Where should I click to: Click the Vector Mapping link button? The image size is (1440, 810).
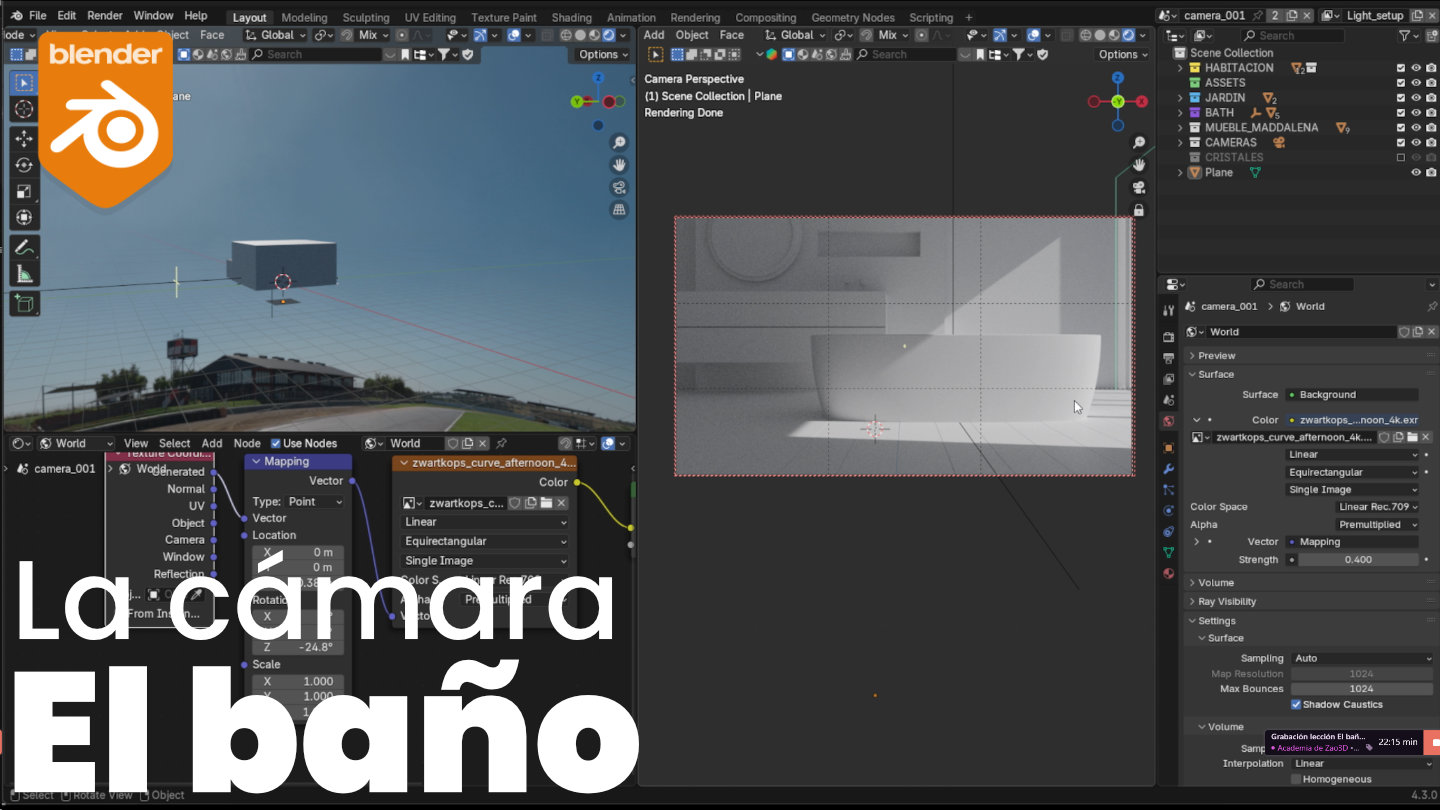[x=1352, y=542]
